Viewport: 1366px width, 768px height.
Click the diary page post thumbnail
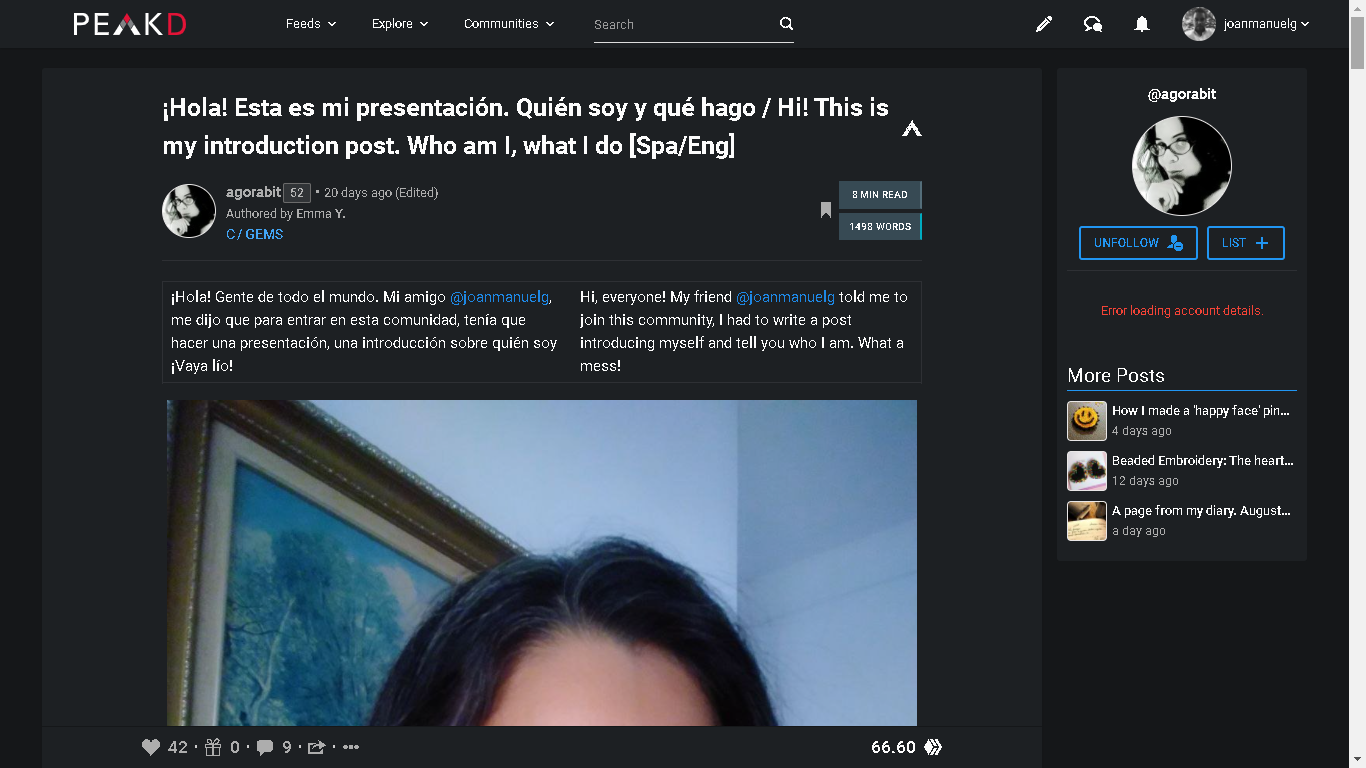pyautogui.click(x=1087, y=521)
